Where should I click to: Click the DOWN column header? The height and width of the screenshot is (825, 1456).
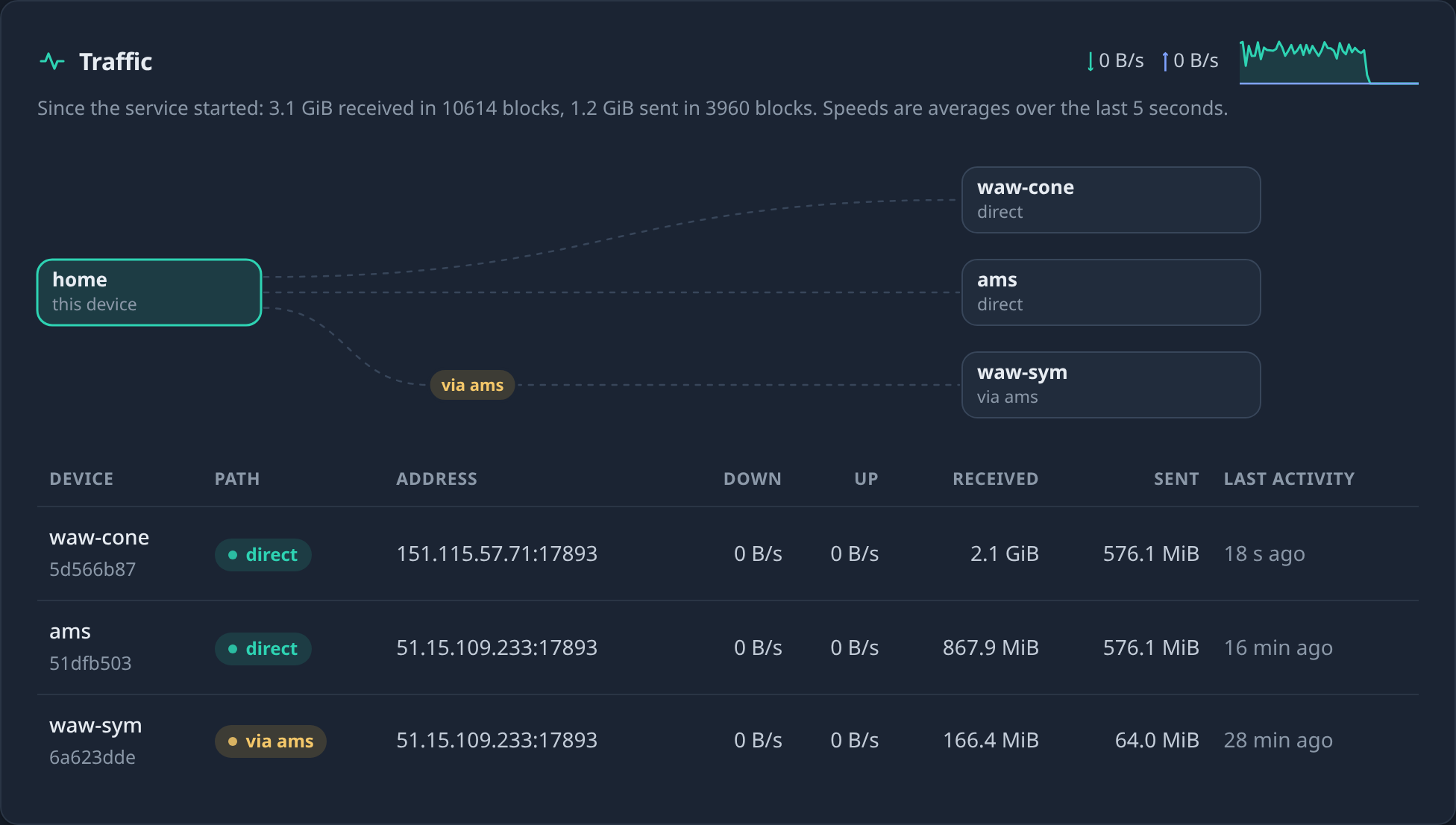pos(753,479)
